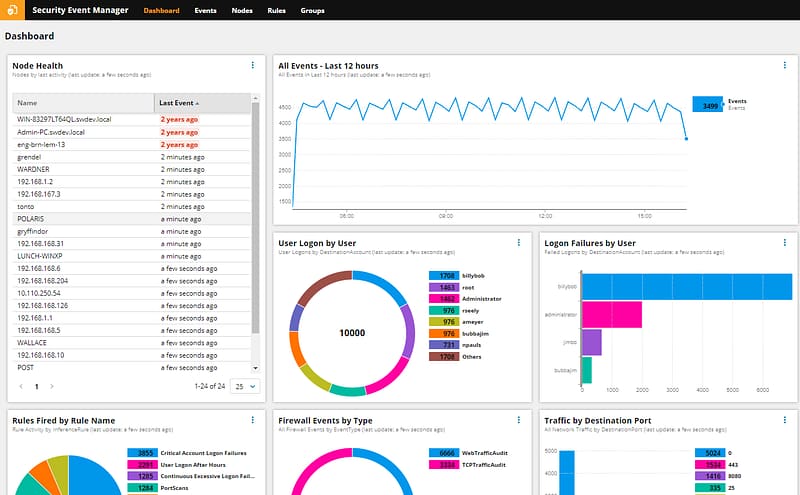Click port 8080 legend swatch
This screenshot has height=495, width=800.
point(710,476)
